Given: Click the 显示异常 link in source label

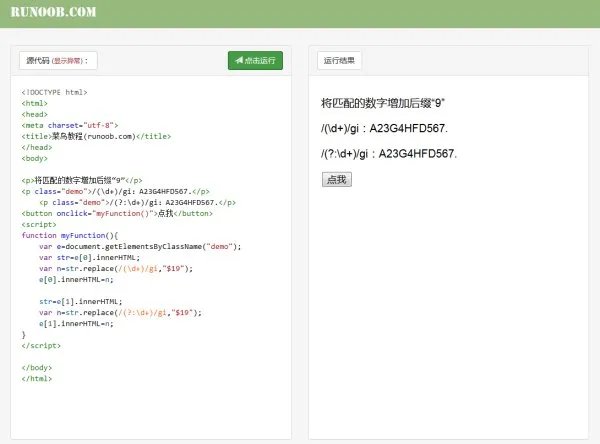Looking at the screenshot, I should (68, 60).
